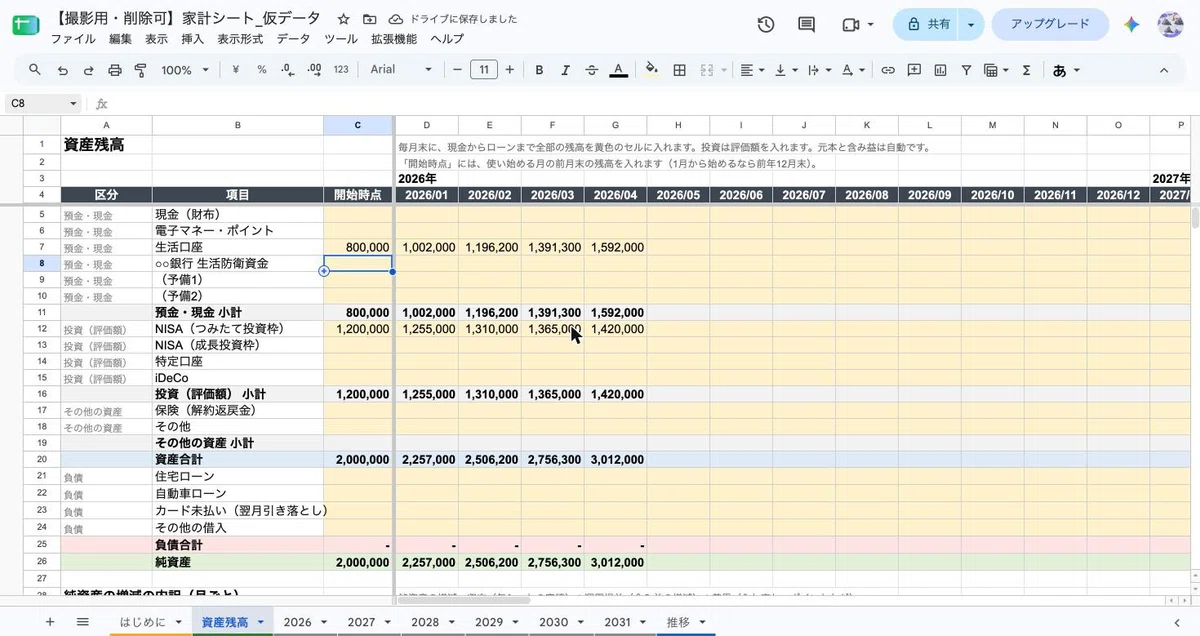Open the functions sigma icon
The width and height of the screenshot is (1200, 636).
pyautogui.click(x=1026, y=70)
